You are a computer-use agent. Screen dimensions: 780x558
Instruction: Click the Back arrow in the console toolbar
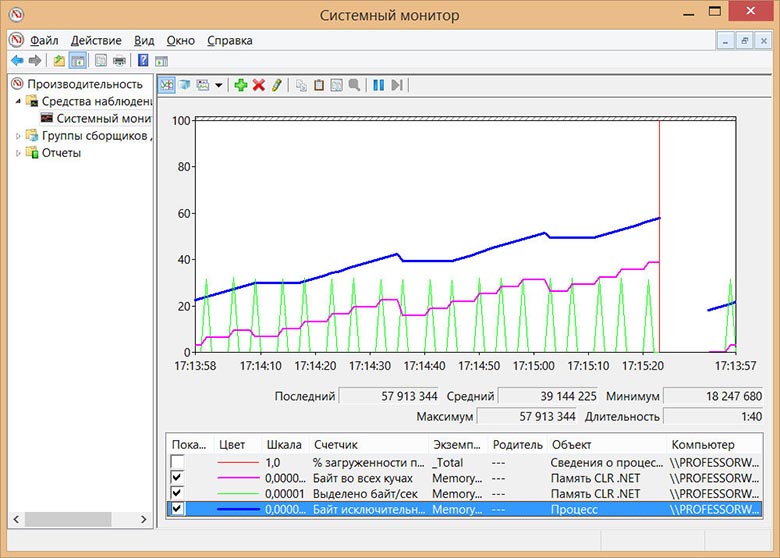(x=17, y=61)
